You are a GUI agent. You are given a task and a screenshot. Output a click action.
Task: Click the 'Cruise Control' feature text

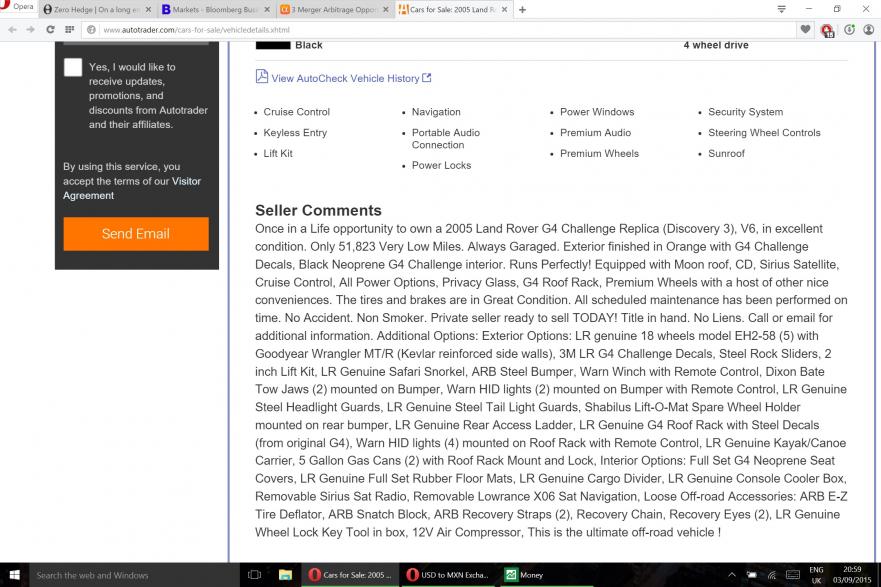[x=297, y=112]
